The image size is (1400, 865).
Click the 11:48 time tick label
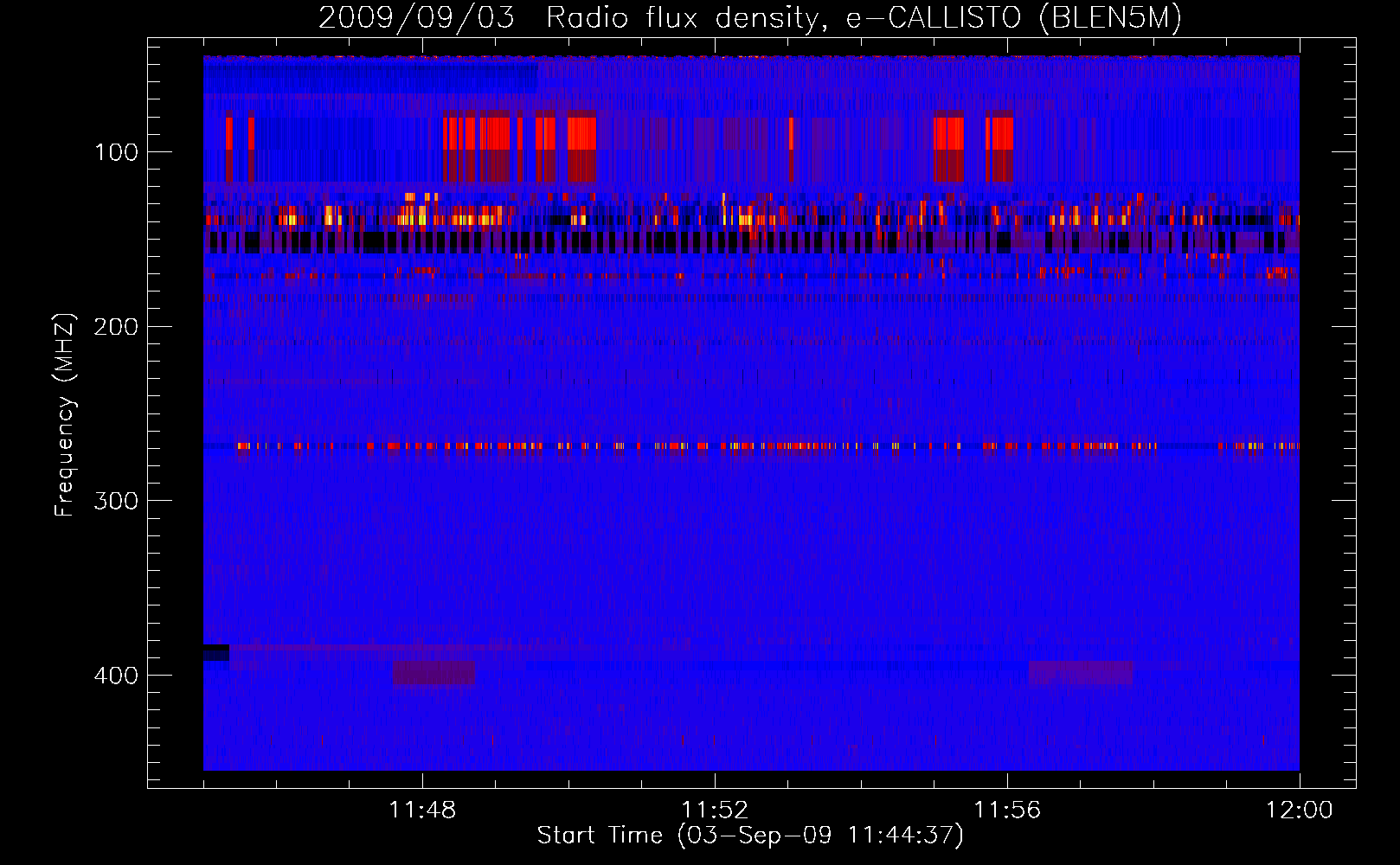click(422, 811)
